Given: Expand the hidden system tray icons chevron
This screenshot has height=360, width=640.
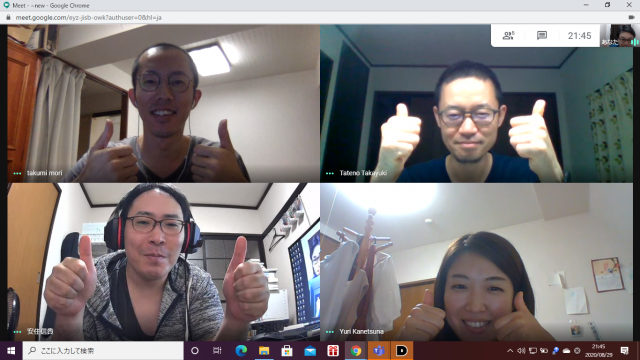Looking at the screenshot, I should [x=510, y=351].
